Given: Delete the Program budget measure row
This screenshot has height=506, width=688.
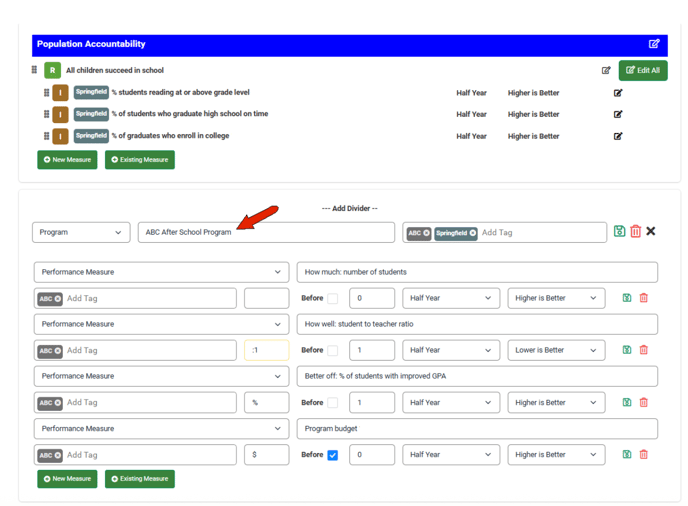Looking at the screenshot, I should click(644, 455).
